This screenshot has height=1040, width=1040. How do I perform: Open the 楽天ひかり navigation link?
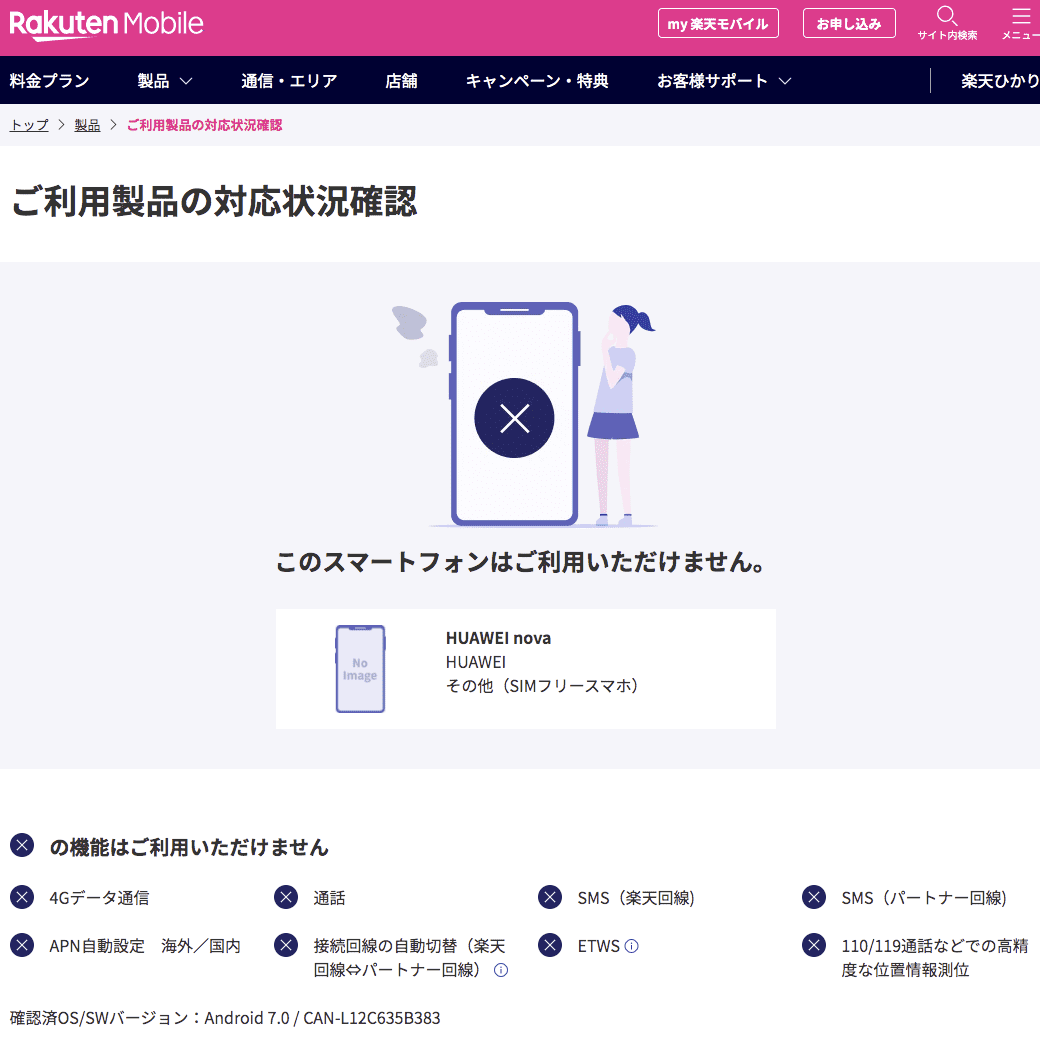(x=1000, y=81)
